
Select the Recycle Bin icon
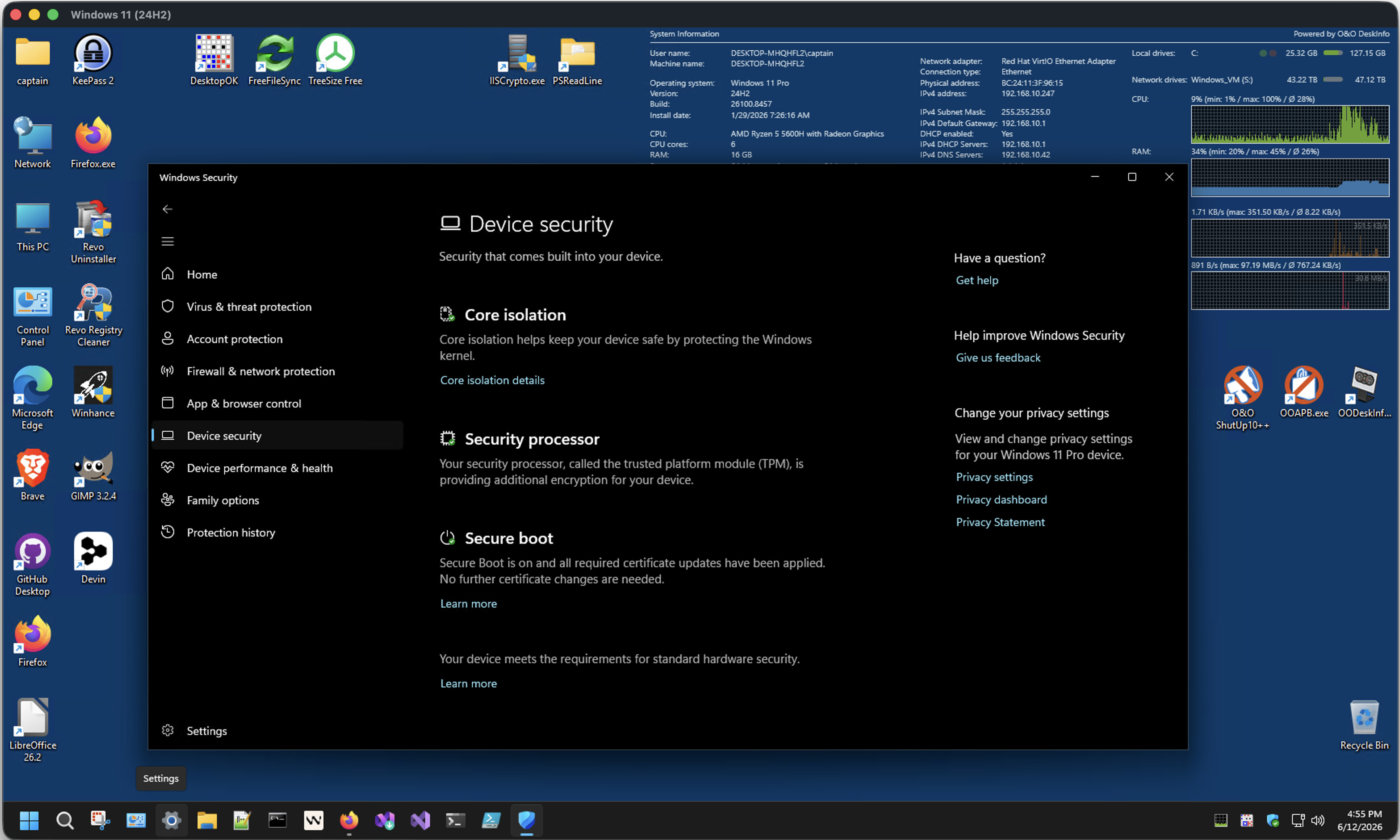[1364, 725]
